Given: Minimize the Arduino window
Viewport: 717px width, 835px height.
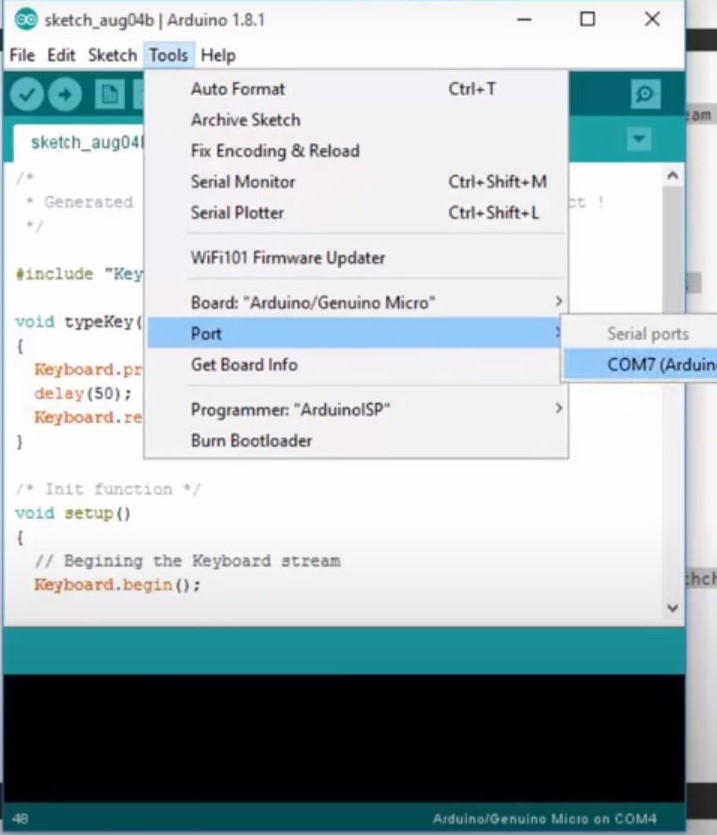Looking at the screenshot, I should (x=524, y=20).
